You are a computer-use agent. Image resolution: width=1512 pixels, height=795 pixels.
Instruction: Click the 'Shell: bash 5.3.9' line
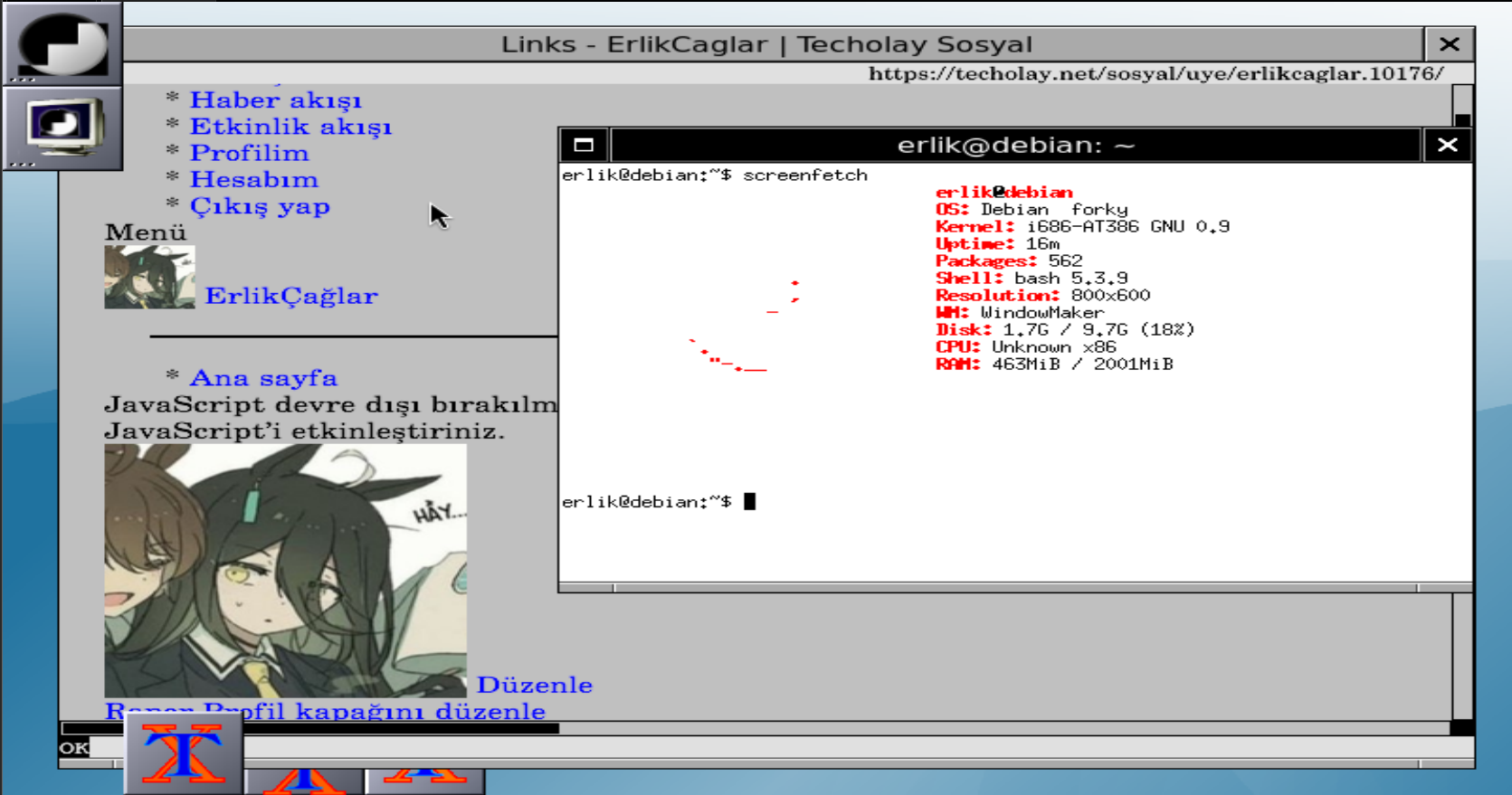(1032, 279)
